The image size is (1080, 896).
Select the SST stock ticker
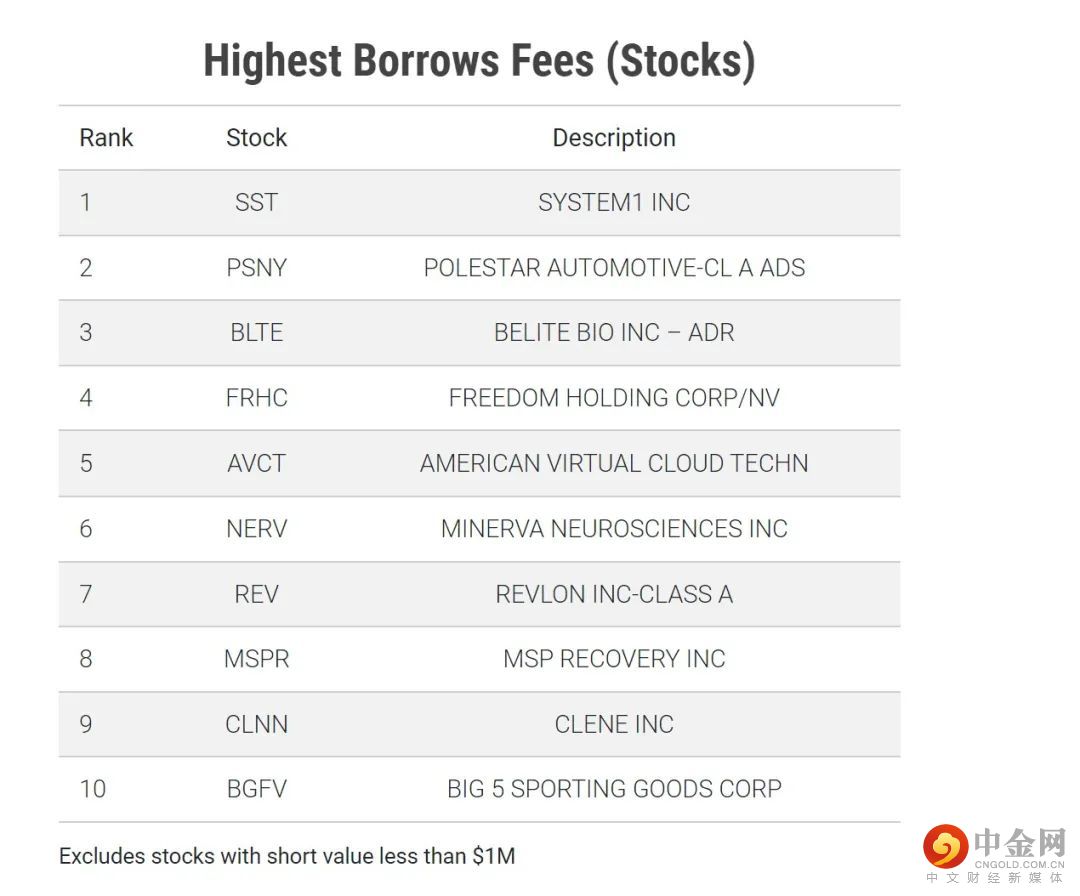pyautogui.click(x=256, y=203)
